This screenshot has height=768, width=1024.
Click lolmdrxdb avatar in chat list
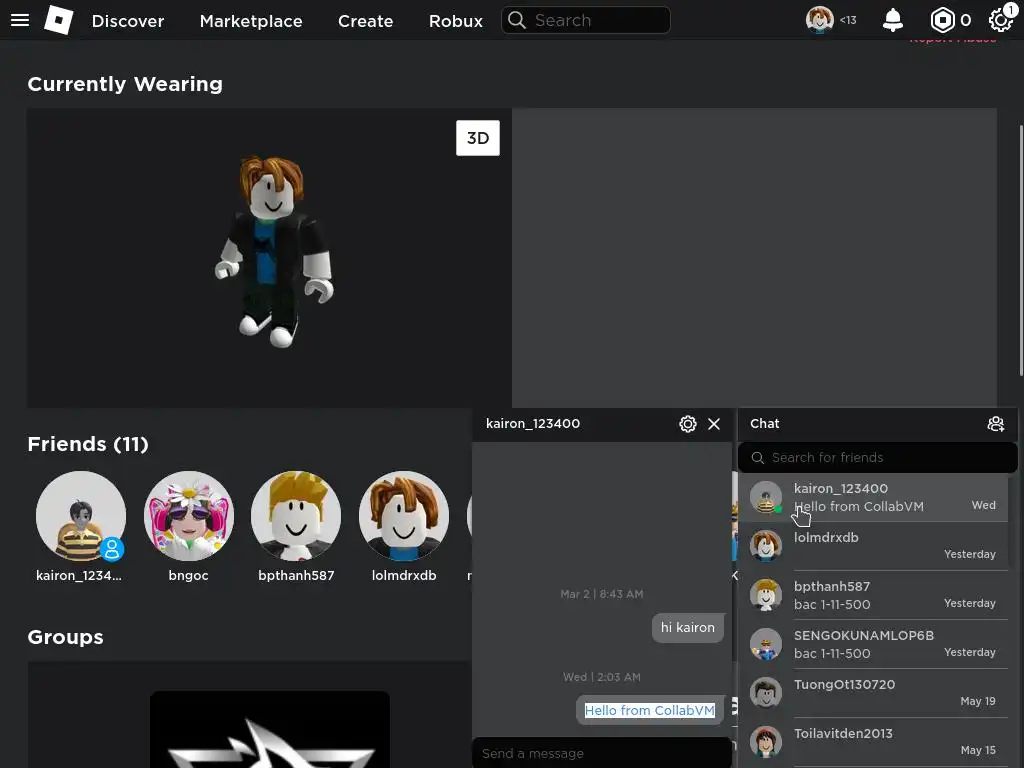point(765,547)
